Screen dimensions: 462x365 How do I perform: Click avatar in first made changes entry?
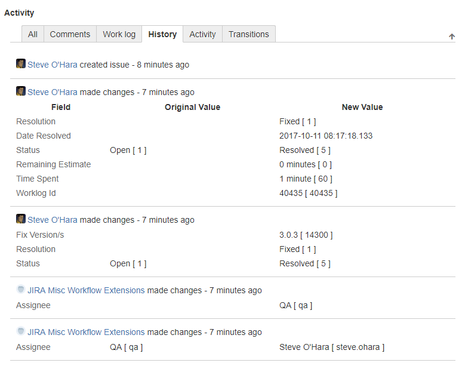pyautogui.click(x=21, y=91)
